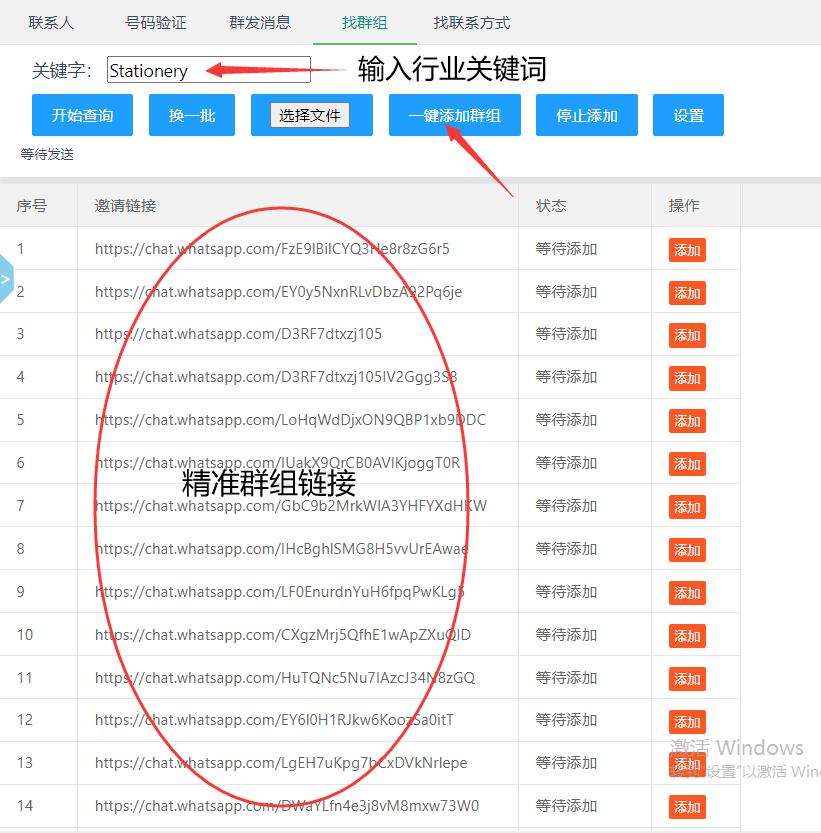Click the 开始查询 button
This screenshot has height=833, width=821.
[82, 115]
